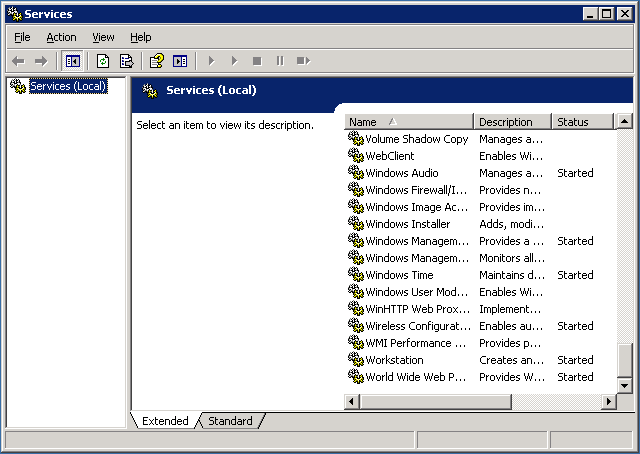
Task: Click the 'Implement...' description cell
Action: tap(510, 309)
